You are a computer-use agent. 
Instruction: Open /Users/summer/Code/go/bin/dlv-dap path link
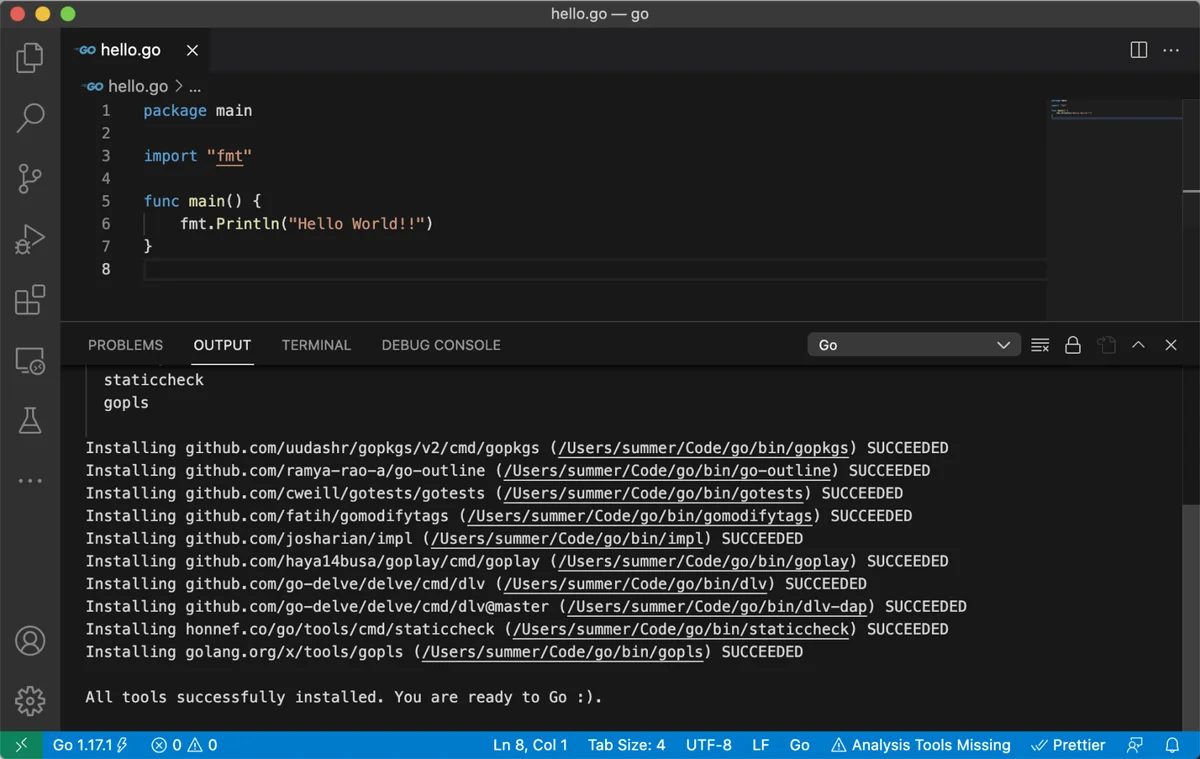717,606
